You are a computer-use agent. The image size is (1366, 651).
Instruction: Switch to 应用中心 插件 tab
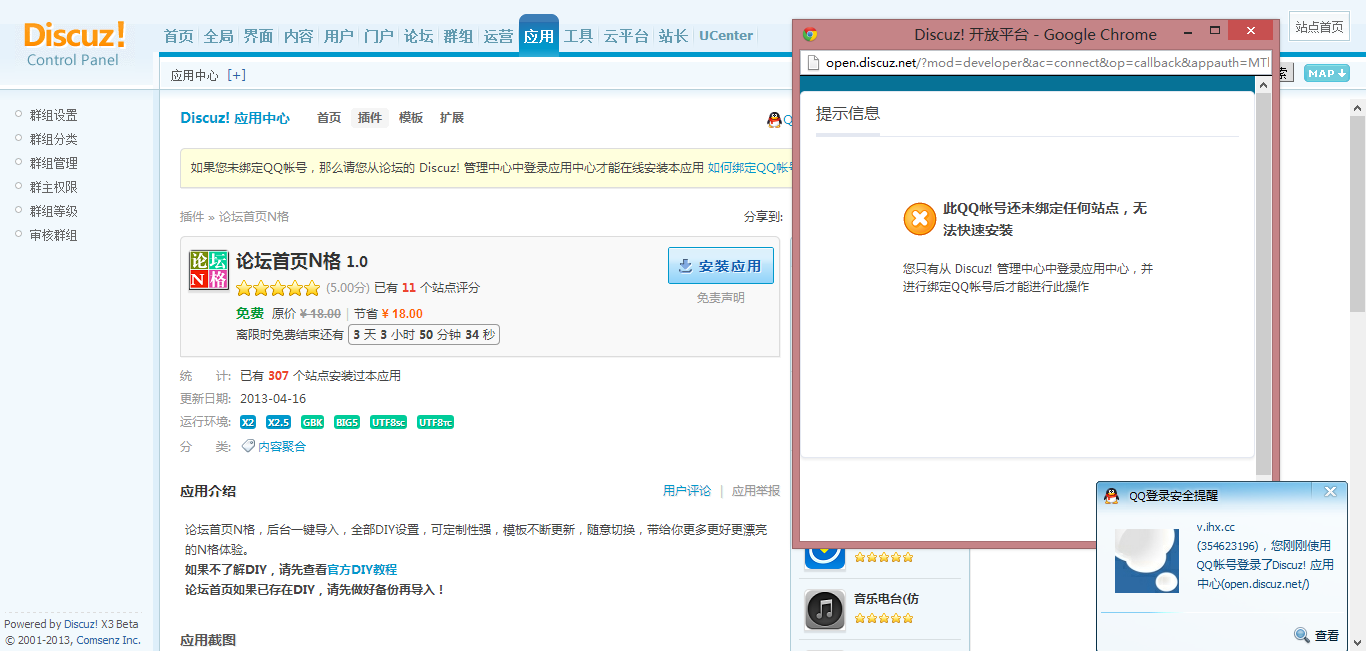pos(370,118)
